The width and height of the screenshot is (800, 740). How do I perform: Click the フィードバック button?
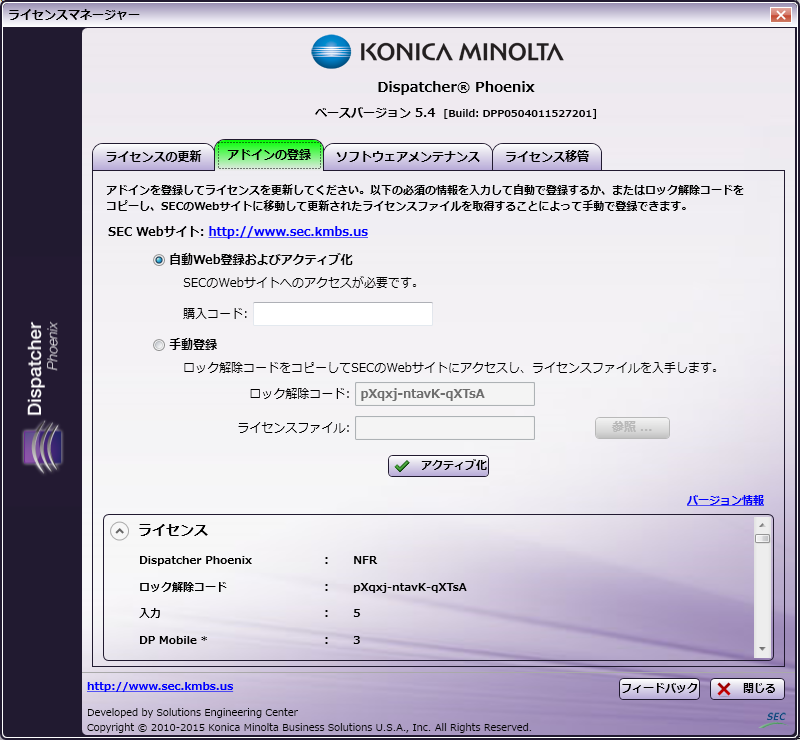[x=659, y=688]
